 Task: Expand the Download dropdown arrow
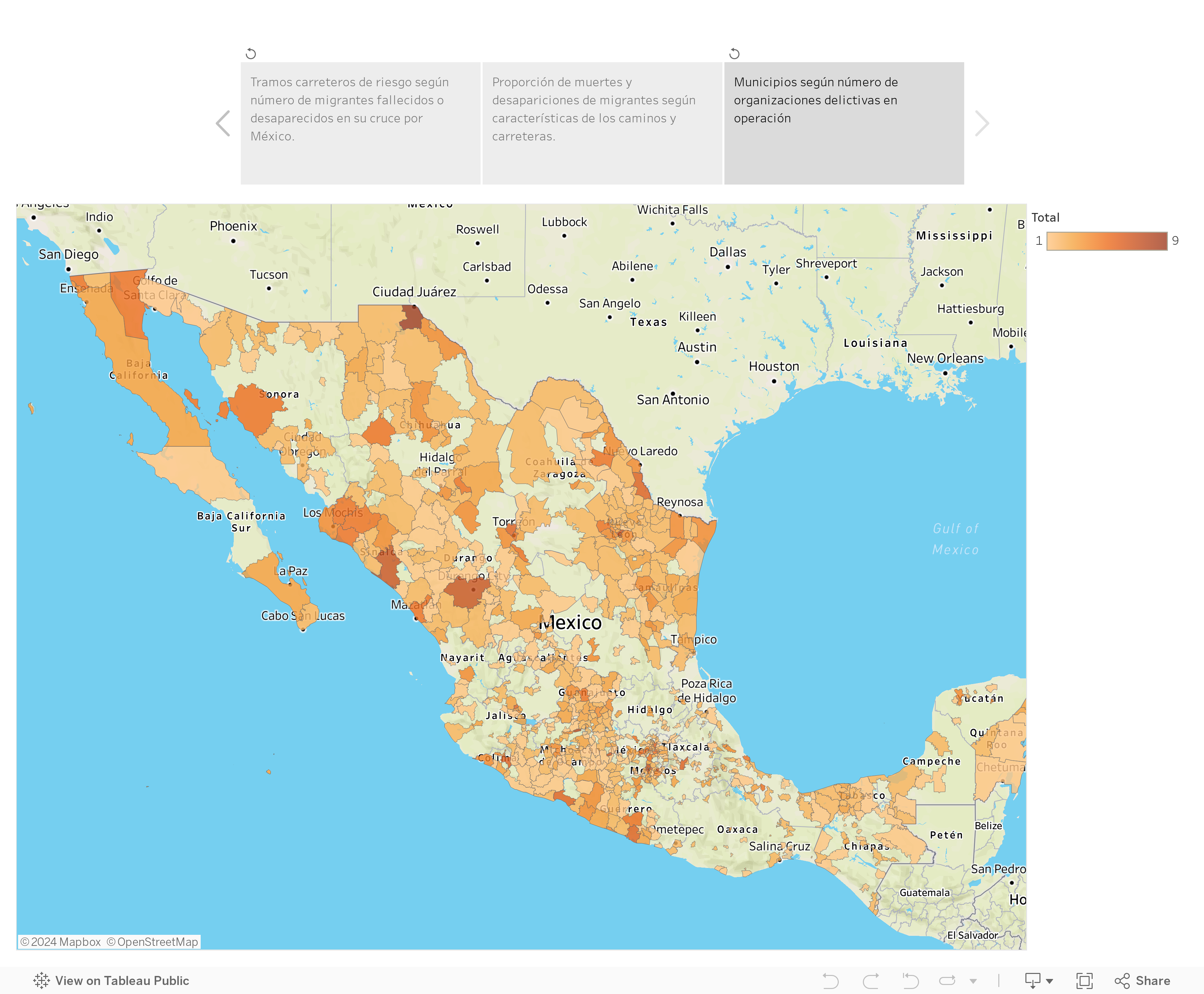1049,981
